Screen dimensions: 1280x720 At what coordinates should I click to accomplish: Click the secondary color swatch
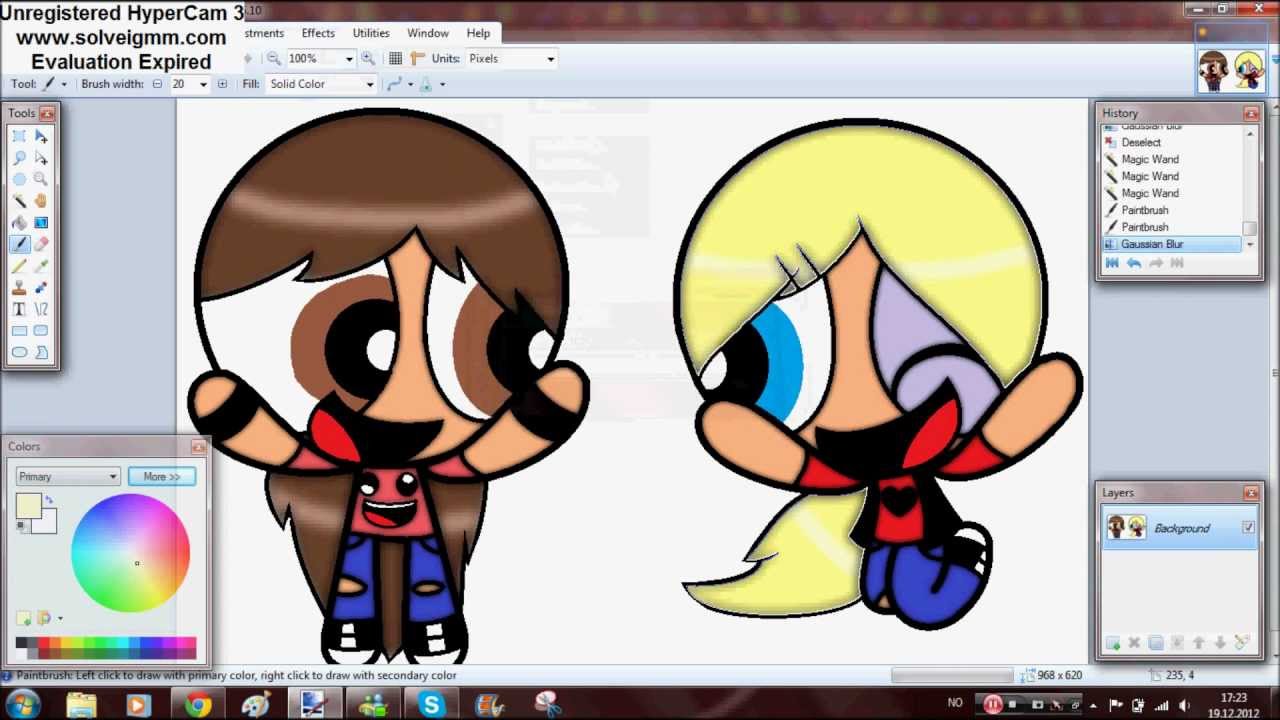pyautogui.click(x=47, y=522)
